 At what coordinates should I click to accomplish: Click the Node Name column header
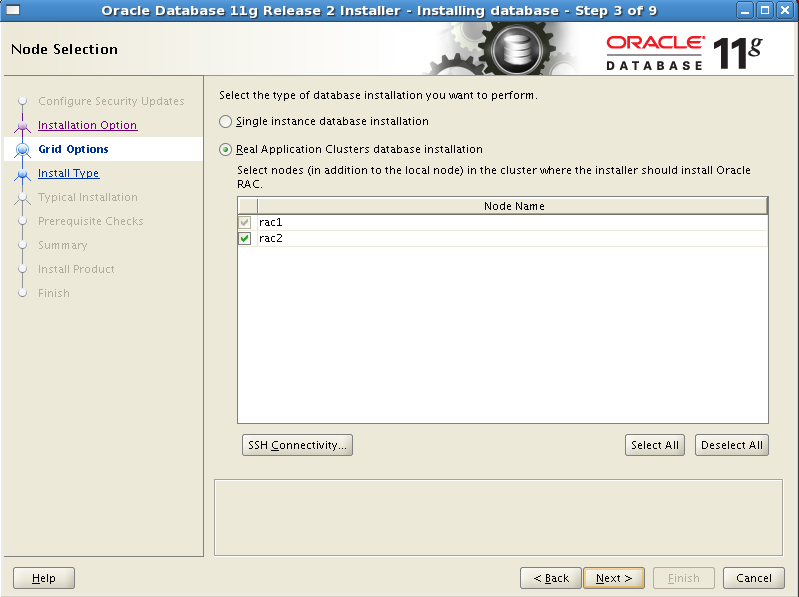point(513,206)
